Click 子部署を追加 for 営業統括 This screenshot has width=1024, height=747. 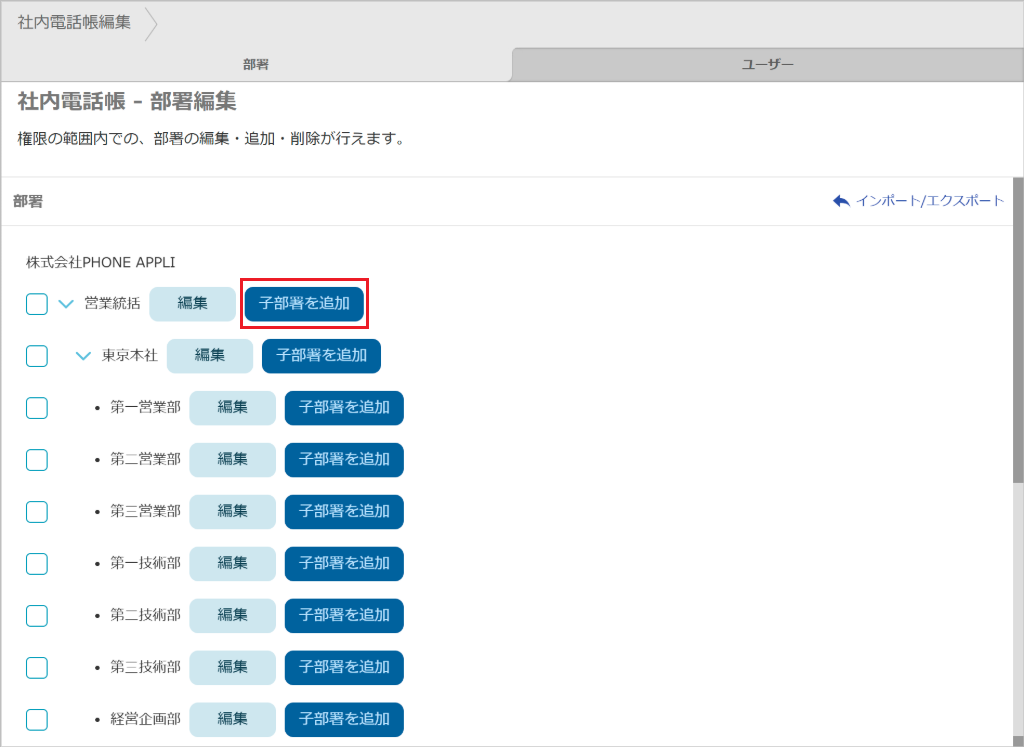click(x=304, y=304)
